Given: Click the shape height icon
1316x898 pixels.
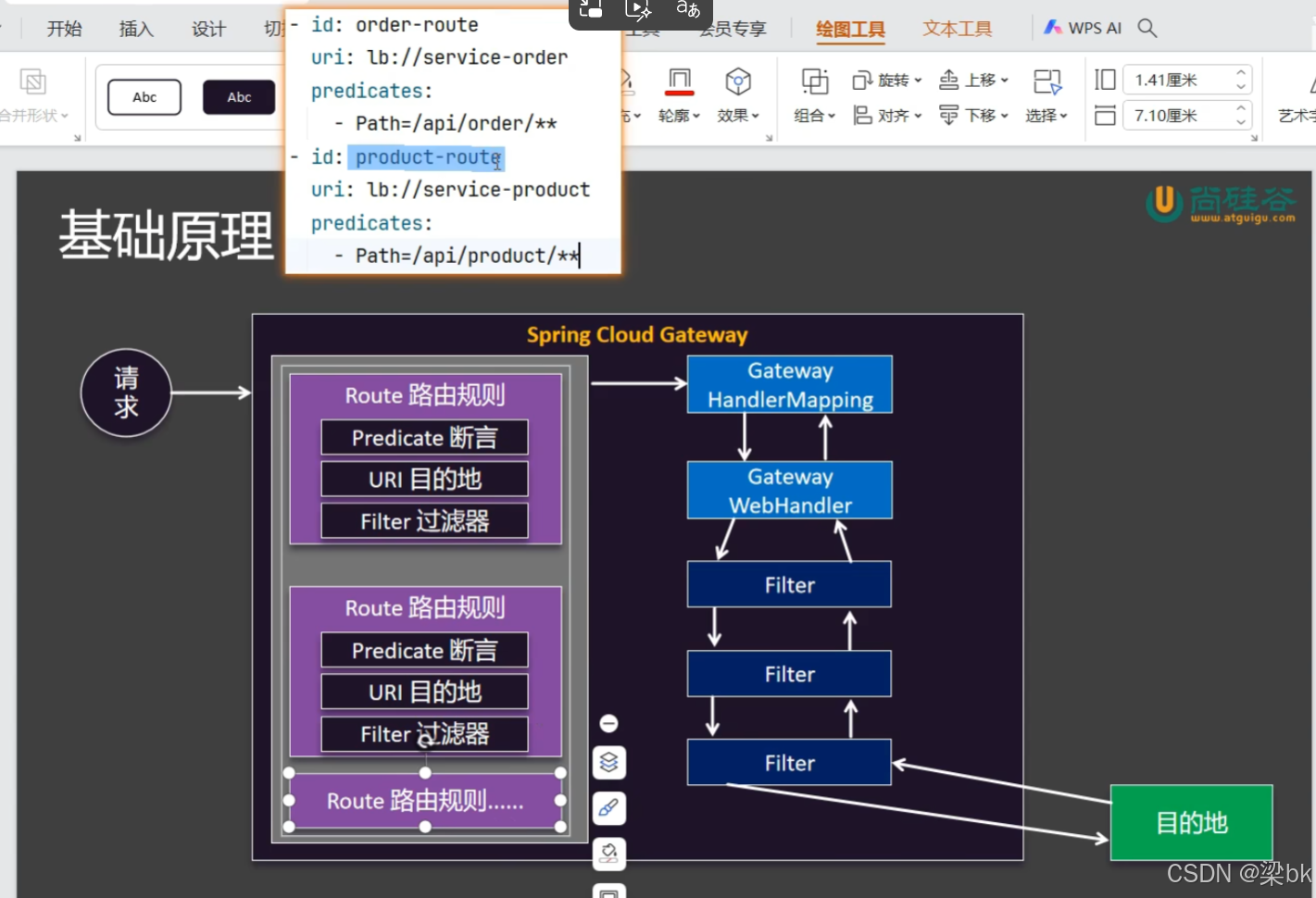Looking at the screenshot, I should coord(1105,80).
